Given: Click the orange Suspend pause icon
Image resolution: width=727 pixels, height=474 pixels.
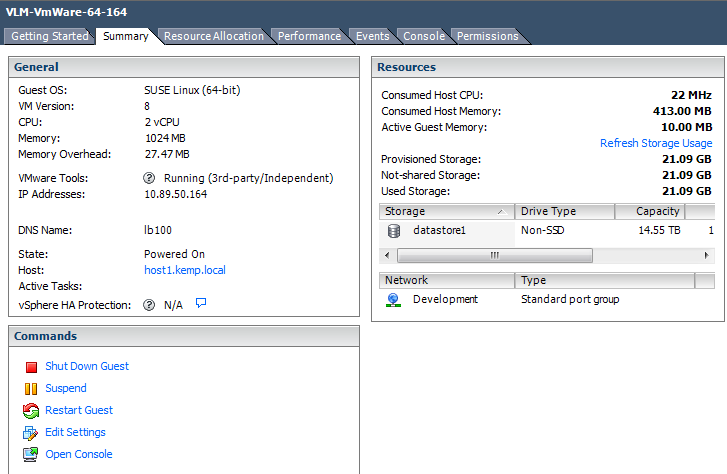Looking at the screenshot, I should click(31, 389).
